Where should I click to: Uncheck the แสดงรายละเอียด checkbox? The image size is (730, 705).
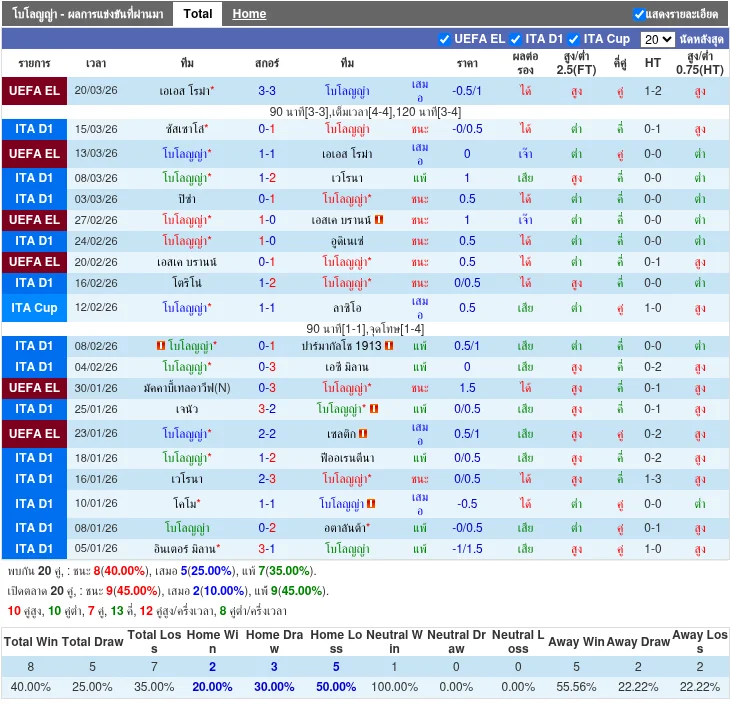639,14
